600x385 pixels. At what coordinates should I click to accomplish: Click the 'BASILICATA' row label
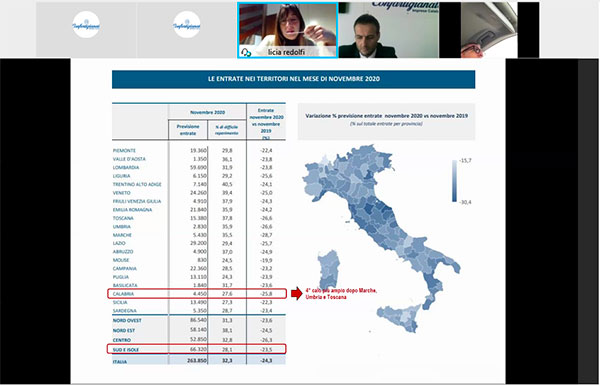125,285
